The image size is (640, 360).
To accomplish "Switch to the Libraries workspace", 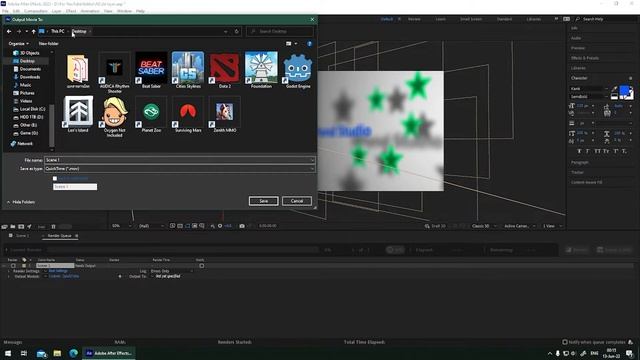I will click(x=533, y=19).
